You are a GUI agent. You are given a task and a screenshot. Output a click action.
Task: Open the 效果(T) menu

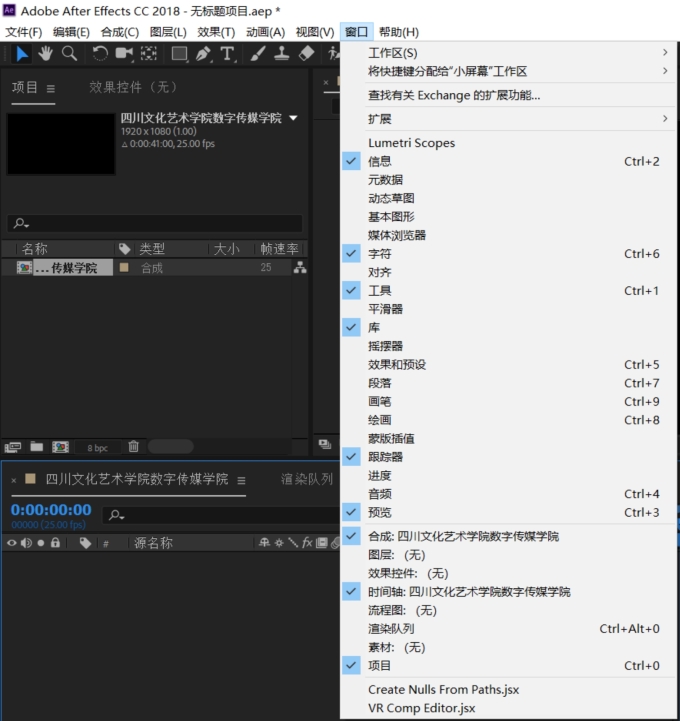pos(216,32)
